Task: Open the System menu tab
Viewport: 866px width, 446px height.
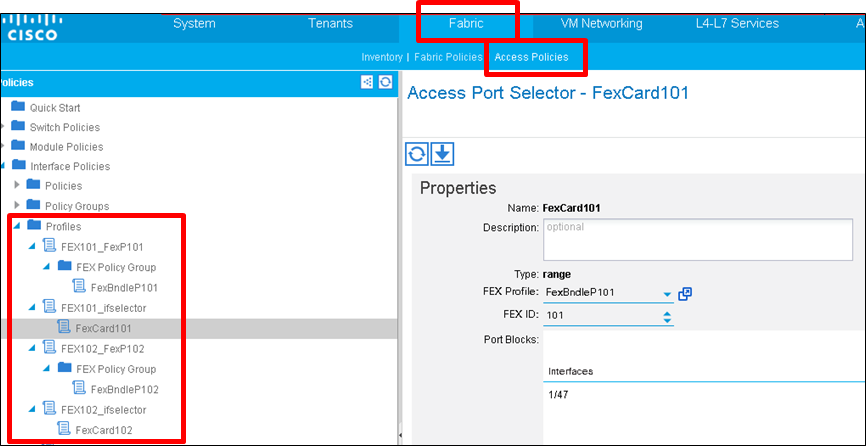Action: pyautogui.click(x=194, y=24)
